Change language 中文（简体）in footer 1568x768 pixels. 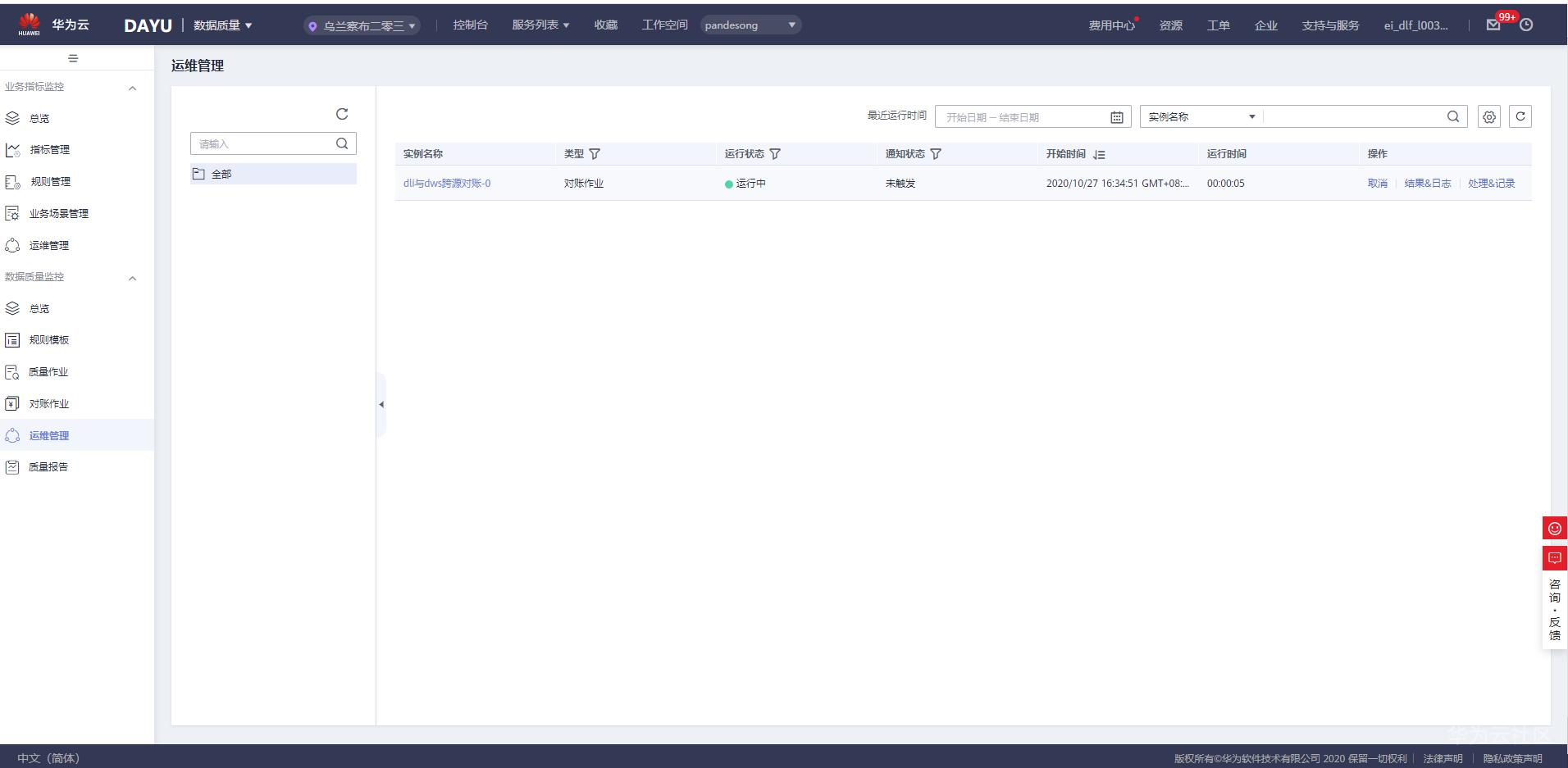coord(48,758)
